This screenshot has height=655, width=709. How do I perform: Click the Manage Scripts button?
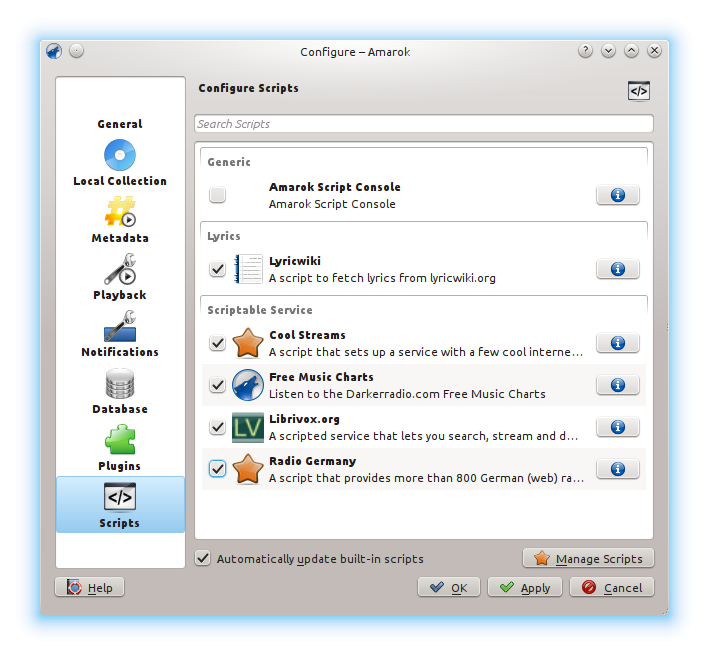pyautogui.click(x=588, y=559)
